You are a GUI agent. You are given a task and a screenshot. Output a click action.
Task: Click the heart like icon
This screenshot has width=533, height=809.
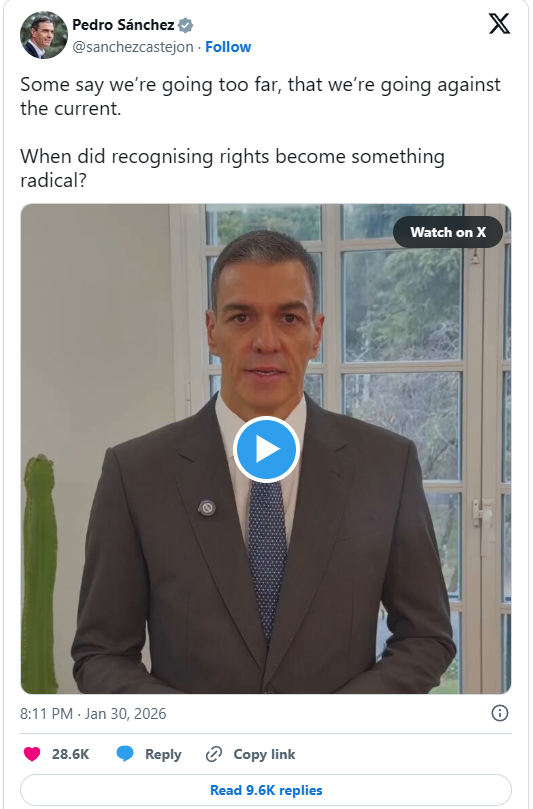(x=32, y=754)
